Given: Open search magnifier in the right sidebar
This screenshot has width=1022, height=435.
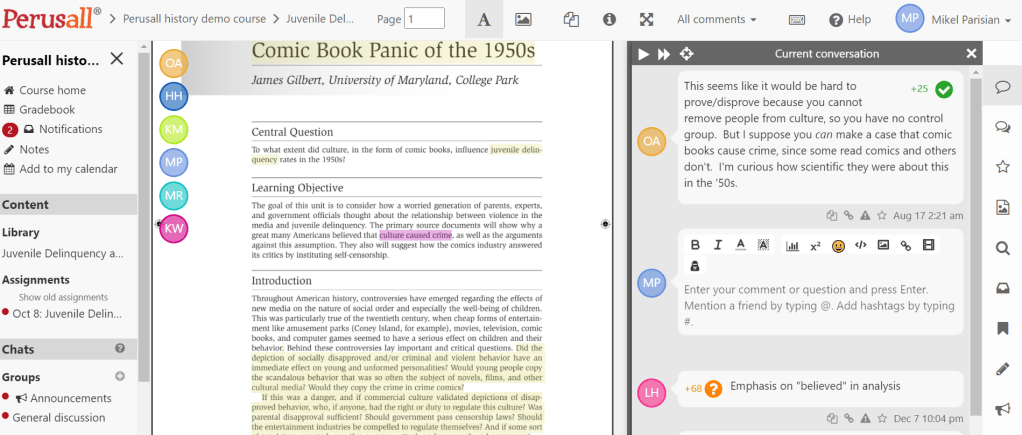Looking at the screenshot, I should [x=1002, y=248].
